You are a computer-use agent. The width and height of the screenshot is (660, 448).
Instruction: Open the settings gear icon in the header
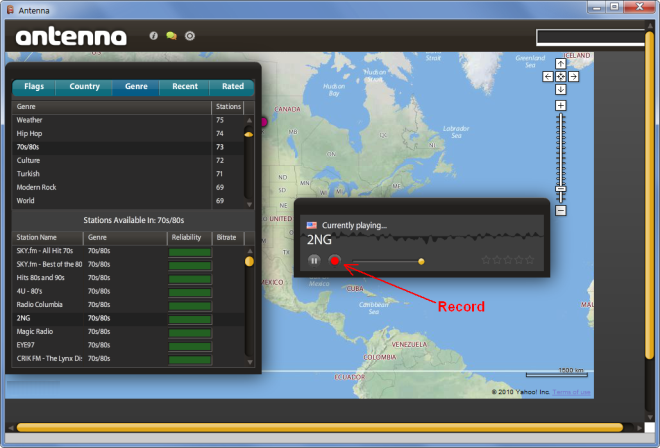(190, 36)
